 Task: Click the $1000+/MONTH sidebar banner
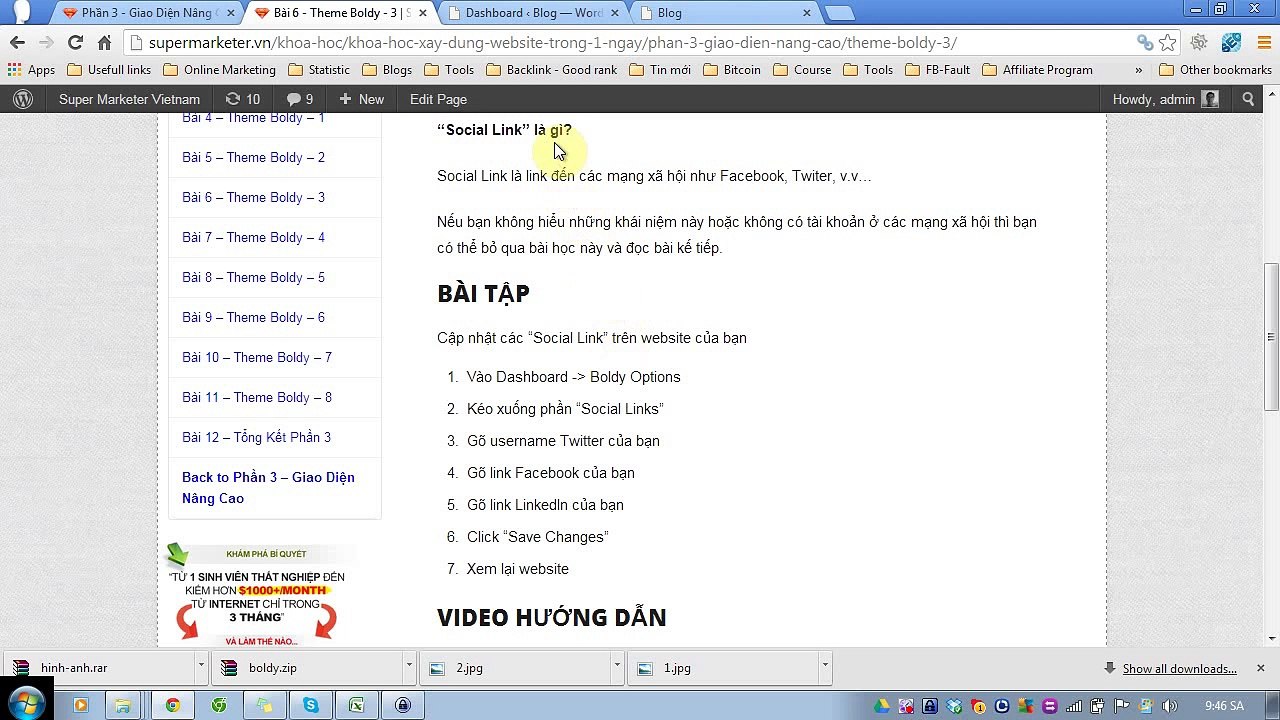(x=260, y=593)
